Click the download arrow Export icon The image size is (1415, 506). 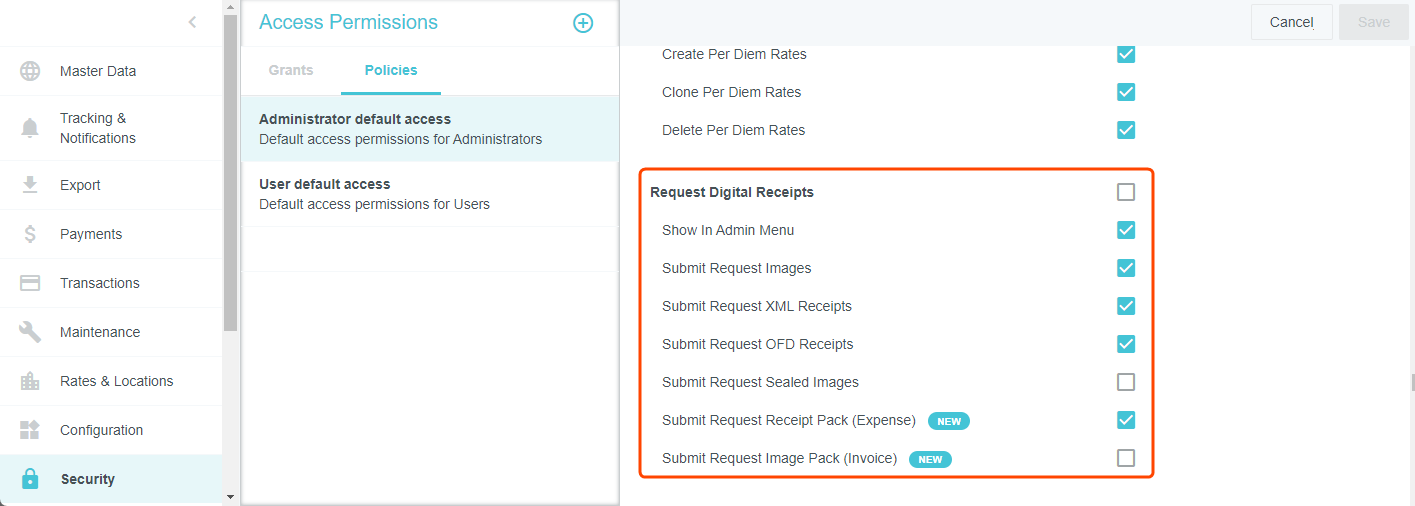click(30, 185)
